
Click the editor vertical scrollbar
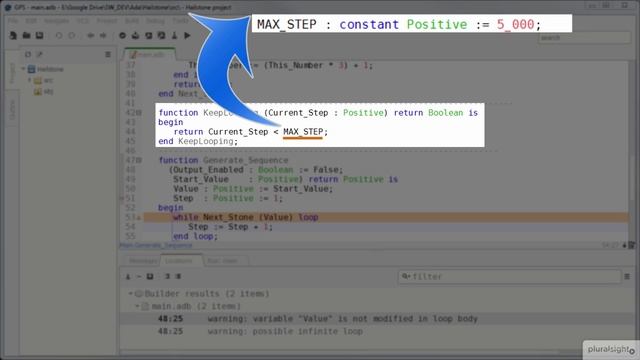click(x=631, y=151)
